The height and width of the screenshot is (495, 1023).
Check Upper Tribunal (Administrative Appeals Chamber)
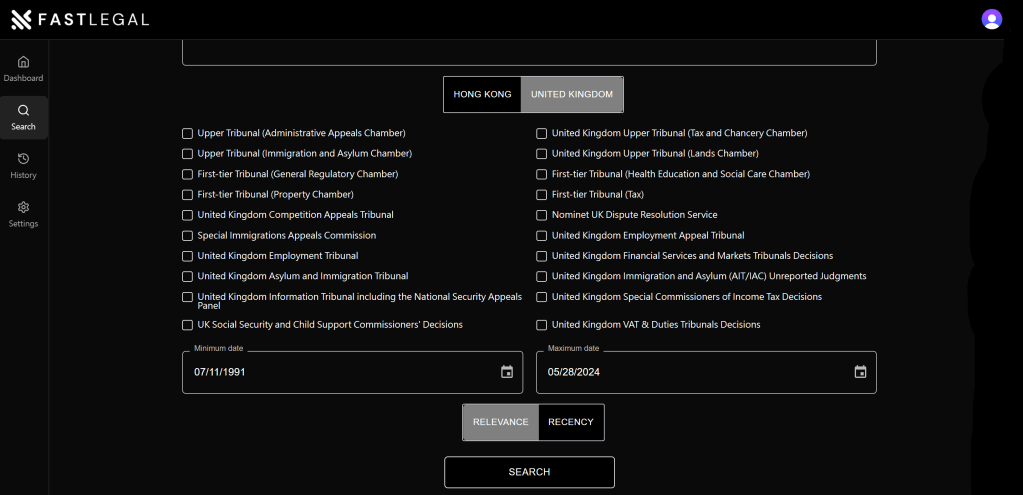click(188, 133)
